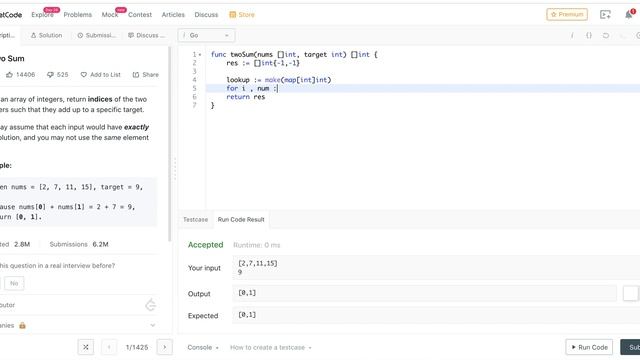Screen dimensions: 640x360
Task: Open the Explore menu
Action: tap(42, 15)
